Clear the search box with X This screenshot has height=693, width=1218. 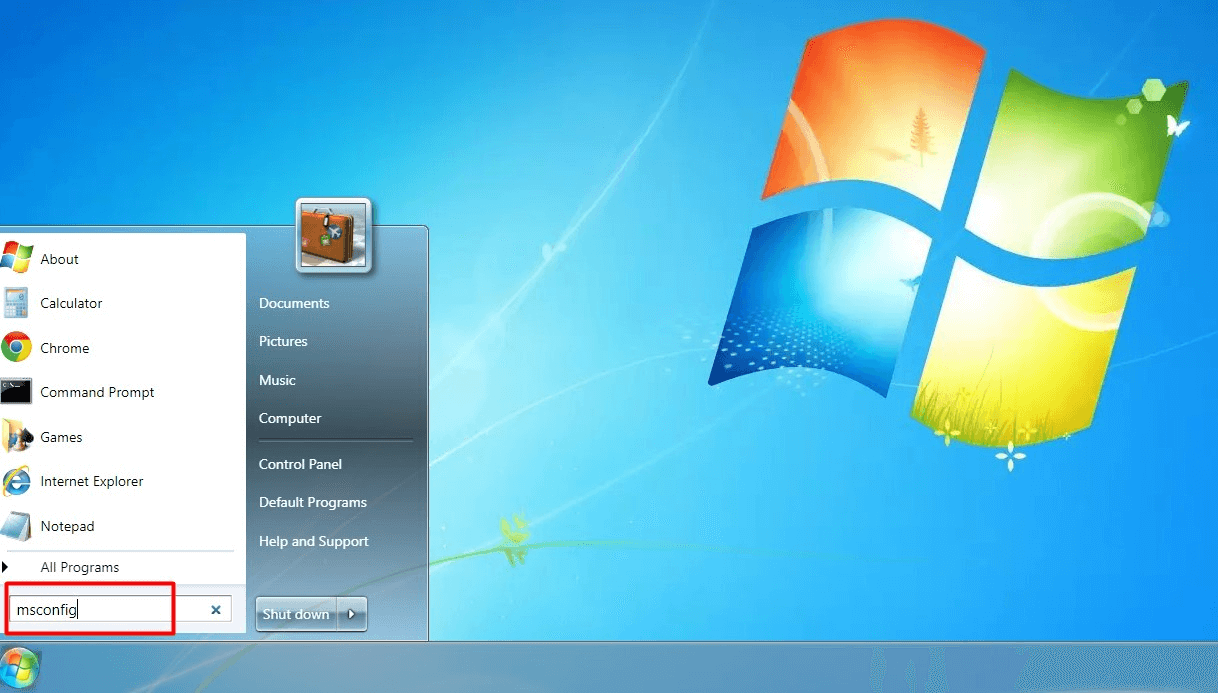click(x=216, y=609)
